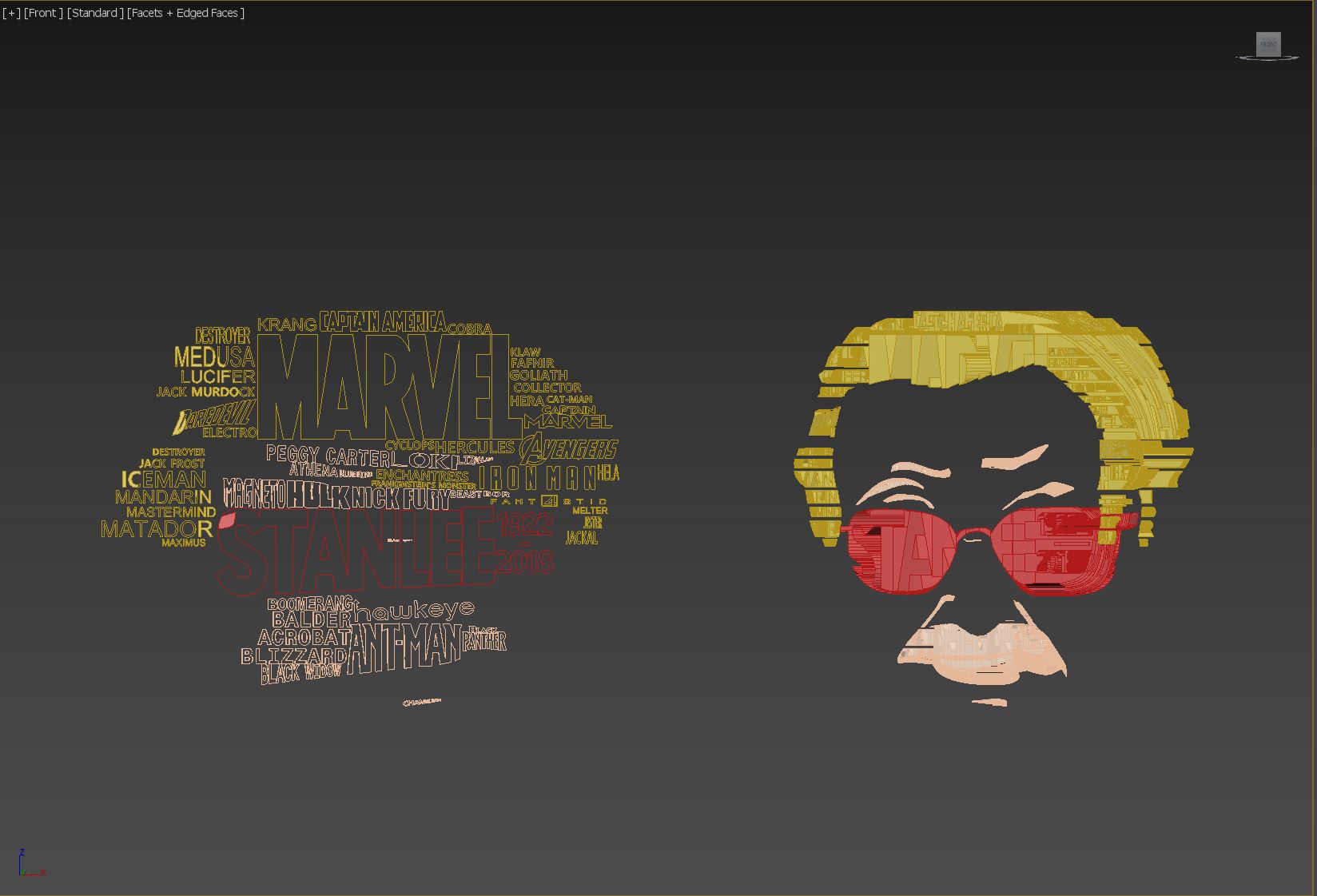Screen dimensions: 1317x896
Task: Select the HULK text spline
Action: pos(318,496)
